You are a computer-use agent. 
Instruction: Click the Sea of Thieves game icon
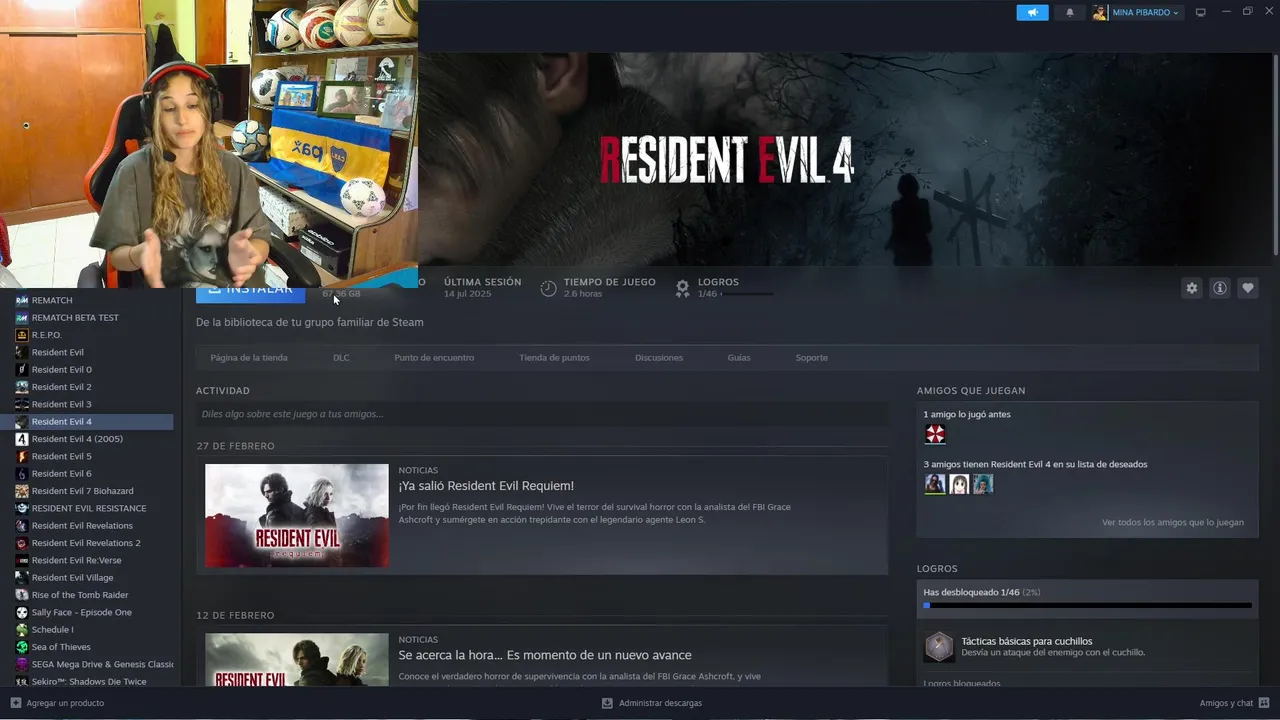click(22, 647)
